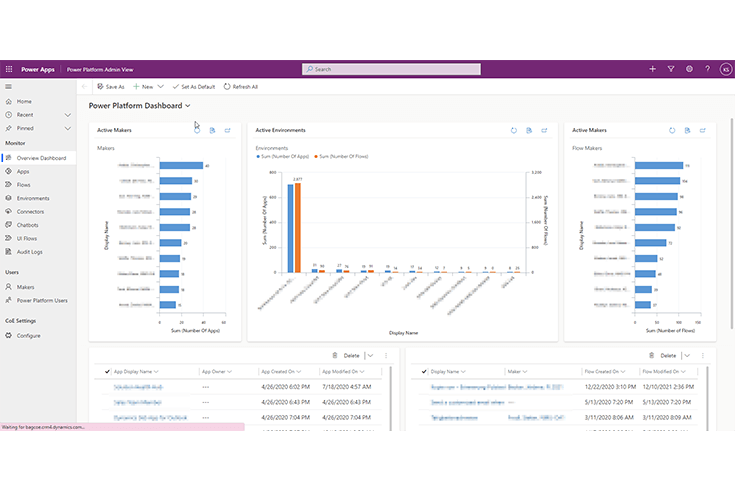Toggle select-all checkmark in apps grid
The image size is (735, 492).
pos(107,372)
